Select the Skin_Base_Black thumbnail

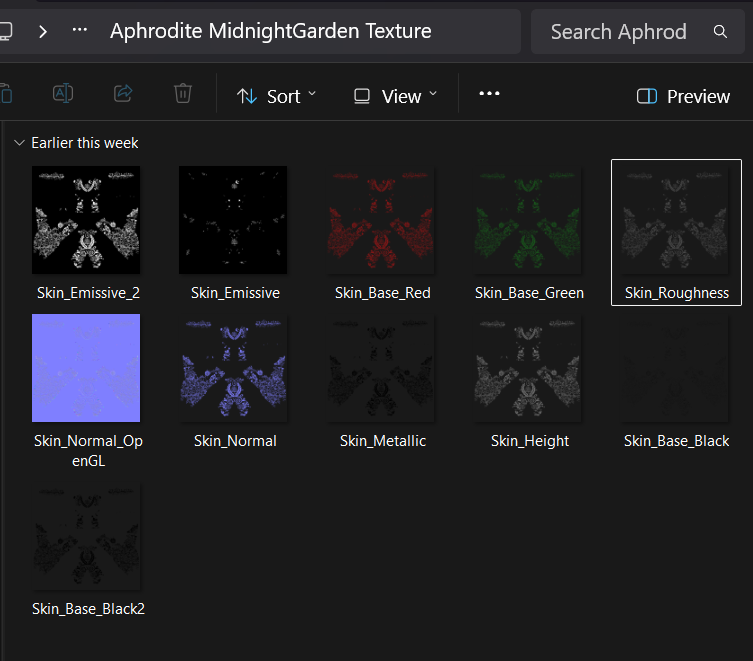click(x=675, y=368)
